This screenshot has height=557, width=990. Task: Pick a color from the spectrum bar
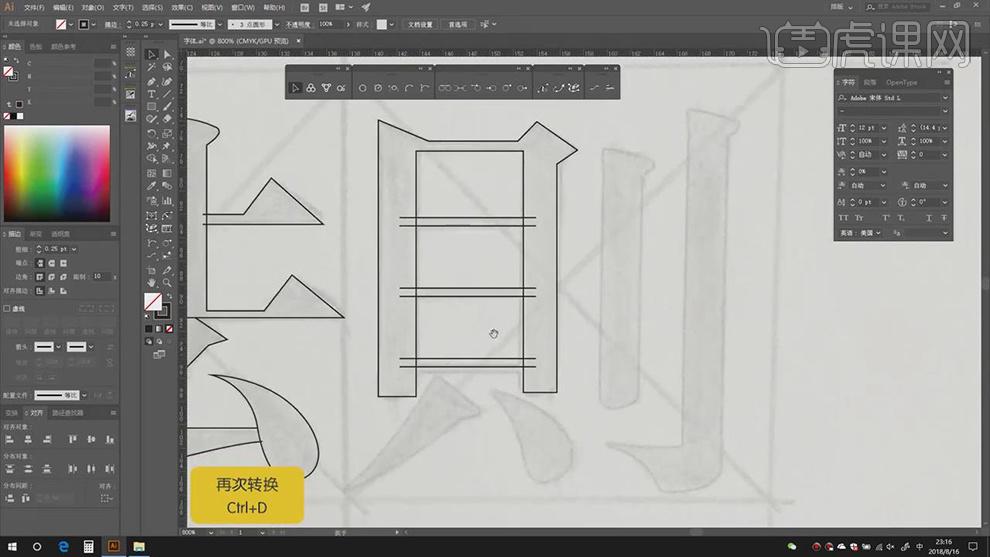57,174
